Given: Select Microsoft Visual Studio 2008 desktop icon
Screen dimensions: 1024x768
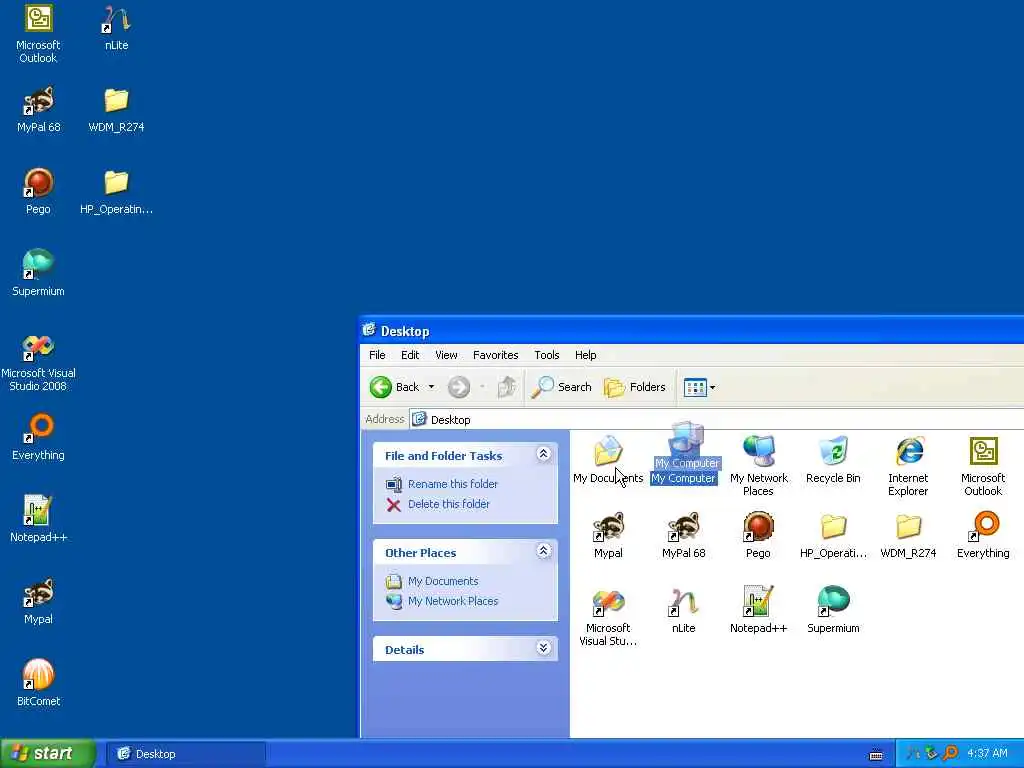Looking at the screenshot, I should click(x=38, y=362).
